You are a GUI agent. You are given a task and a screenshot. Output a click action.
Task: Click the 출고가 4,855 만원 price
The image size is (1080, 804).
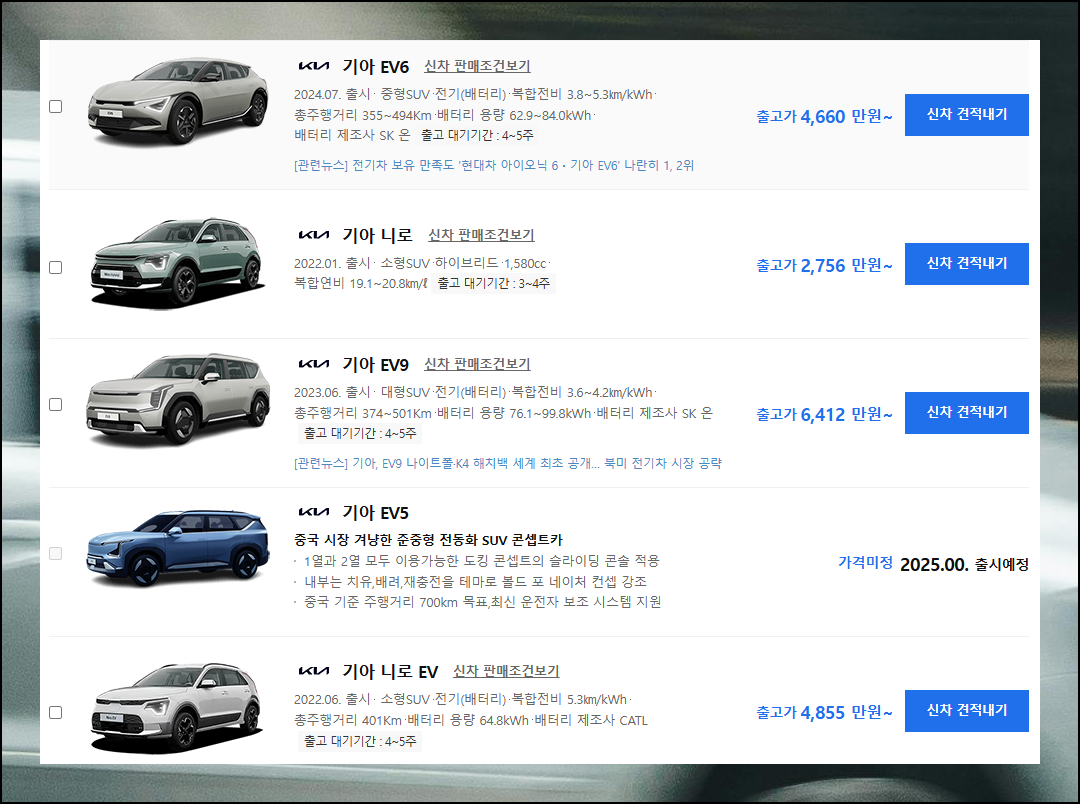click(x=824, y=712)
